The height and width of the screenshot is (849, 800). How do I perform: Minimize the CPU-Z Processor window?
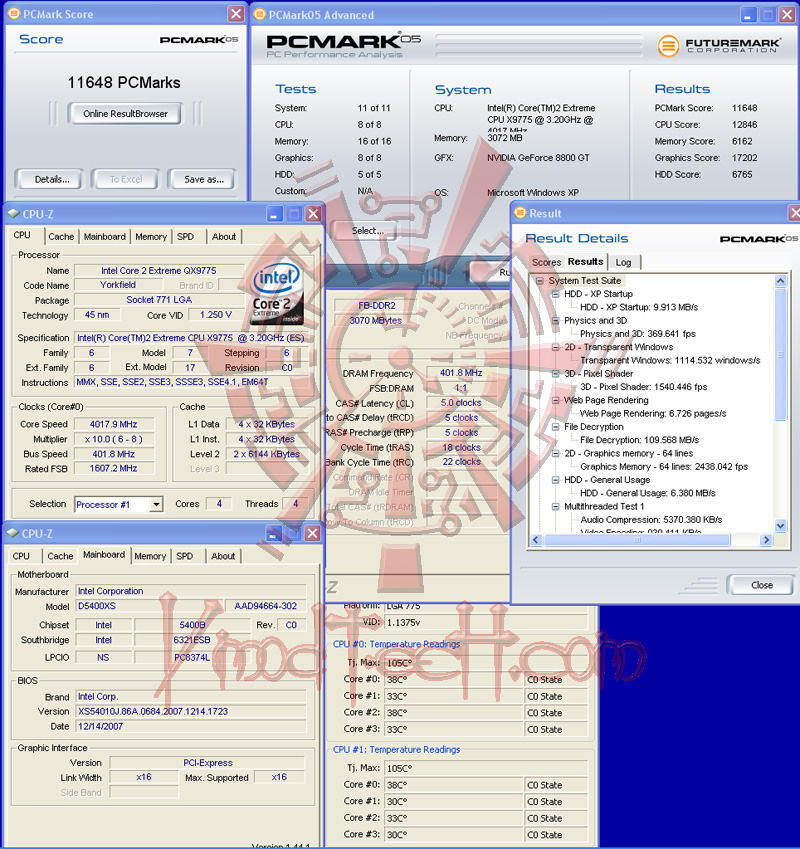(274, 214)
